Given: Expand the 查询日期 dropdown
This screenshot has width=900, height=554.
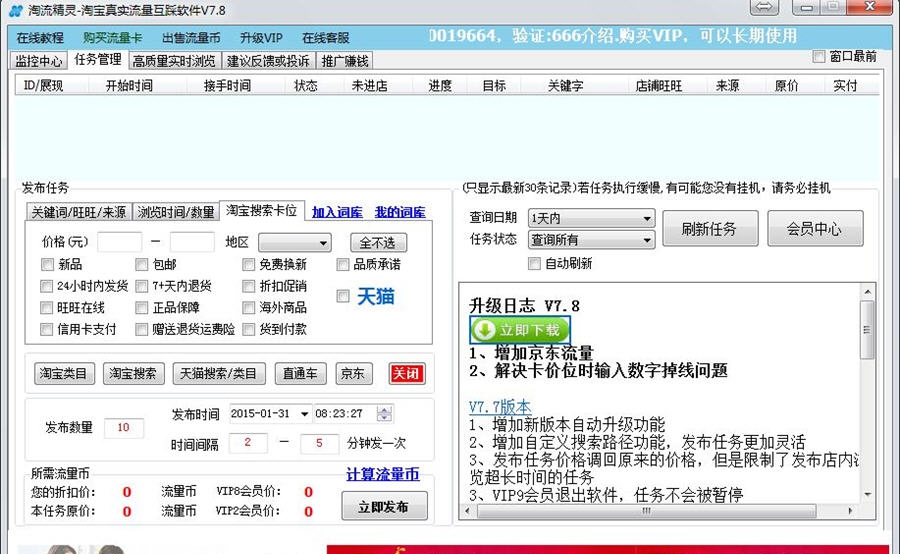Looking at the screenshot, I should (x=591, y=219).
